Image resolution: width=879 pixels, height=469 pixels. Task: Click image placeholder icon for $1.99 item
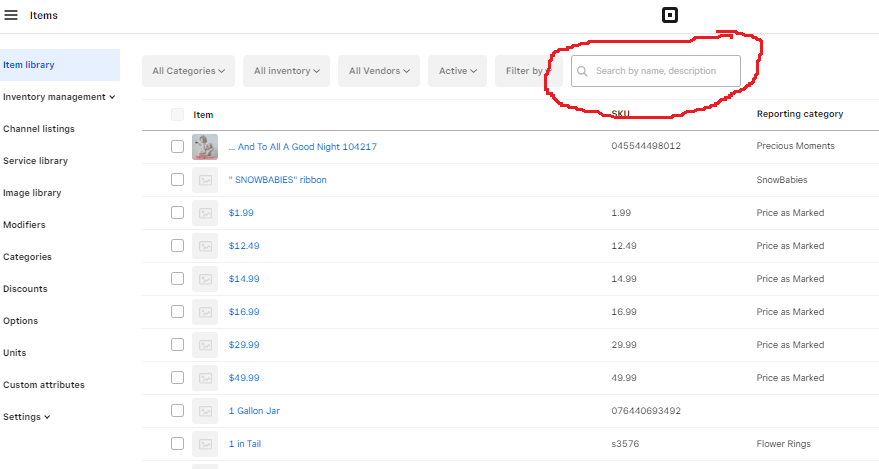click(205, 213)
